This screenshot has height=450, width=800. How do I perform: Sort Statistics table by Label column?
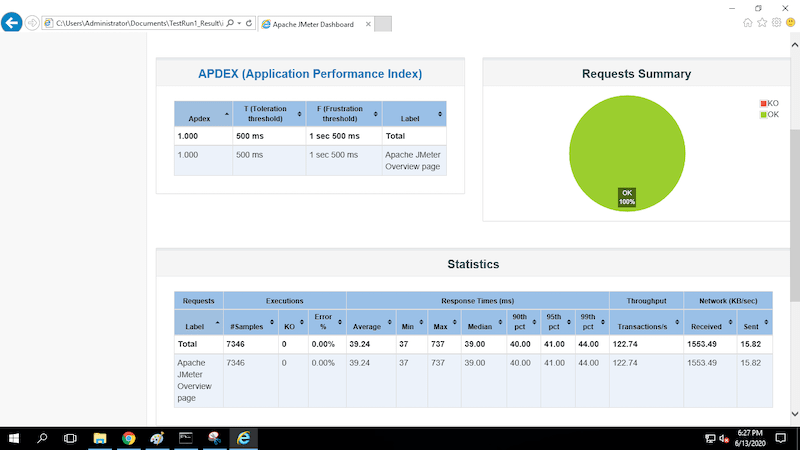pos(198,322)
